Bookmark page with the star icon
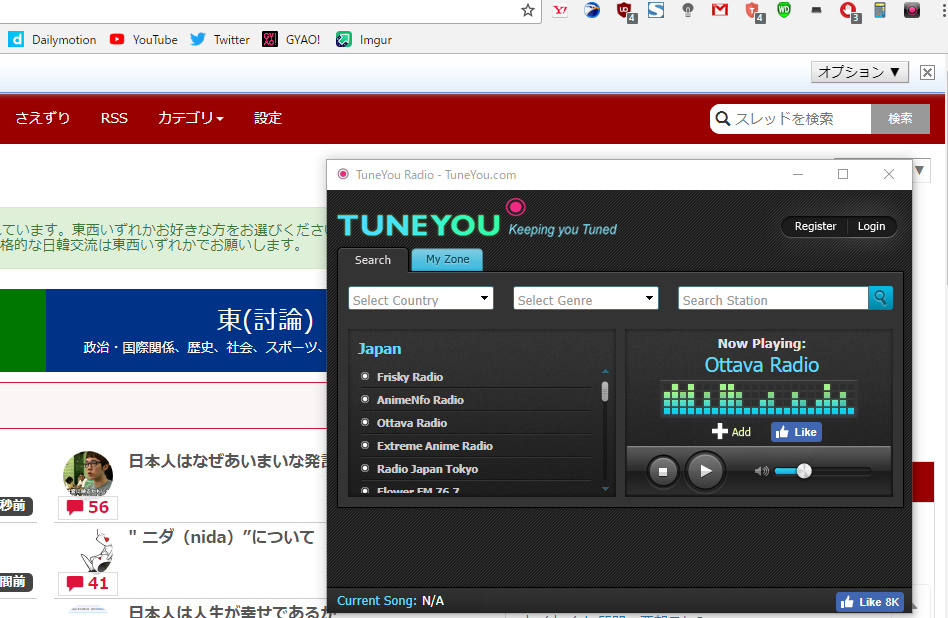Image resolution: width=948 pixels, height=618 pixels. click(x=528, y=10)
